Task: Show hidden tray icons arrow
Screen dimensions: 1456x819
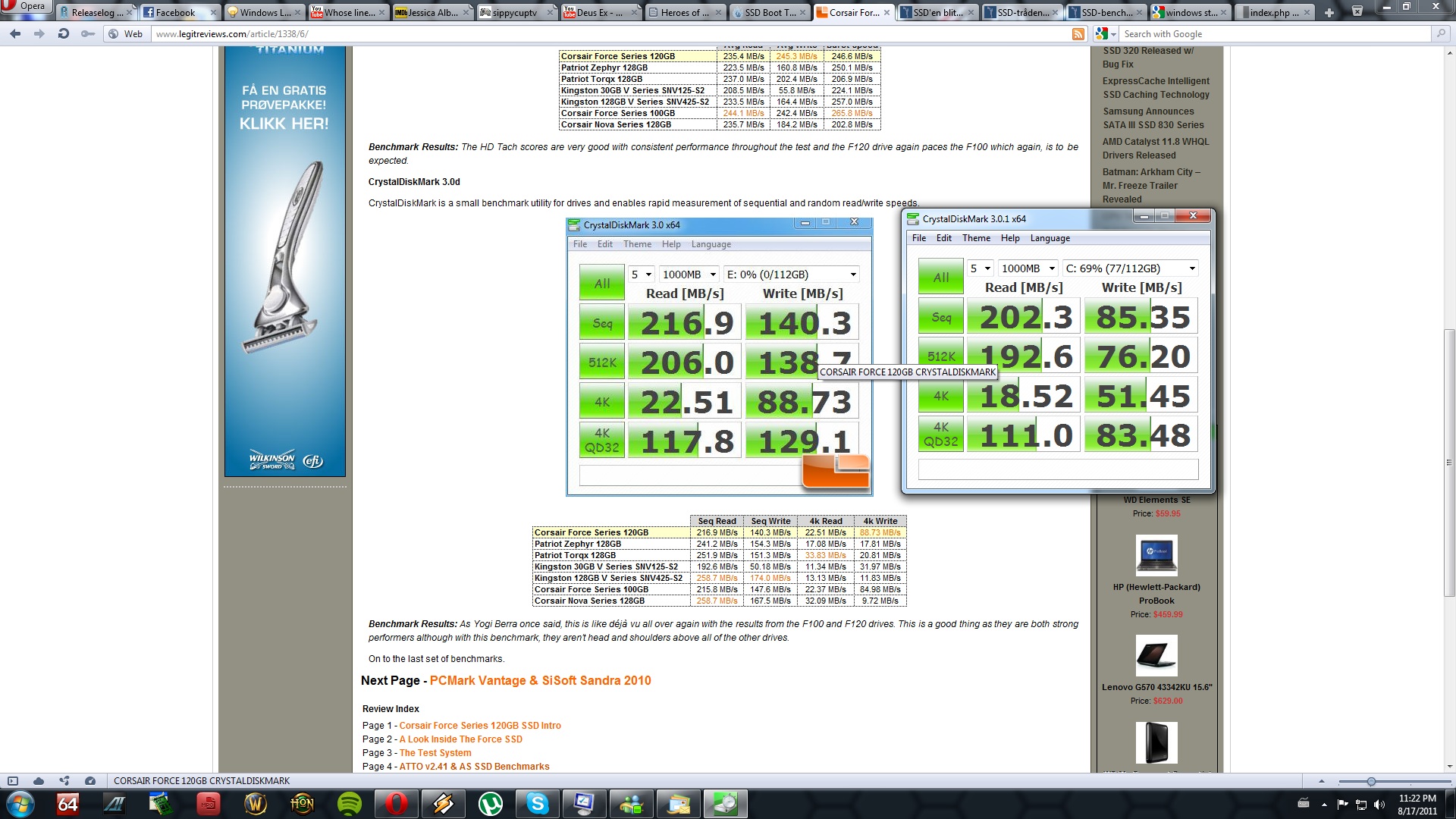Action: pyautogui.click(x=1324, y=804)
